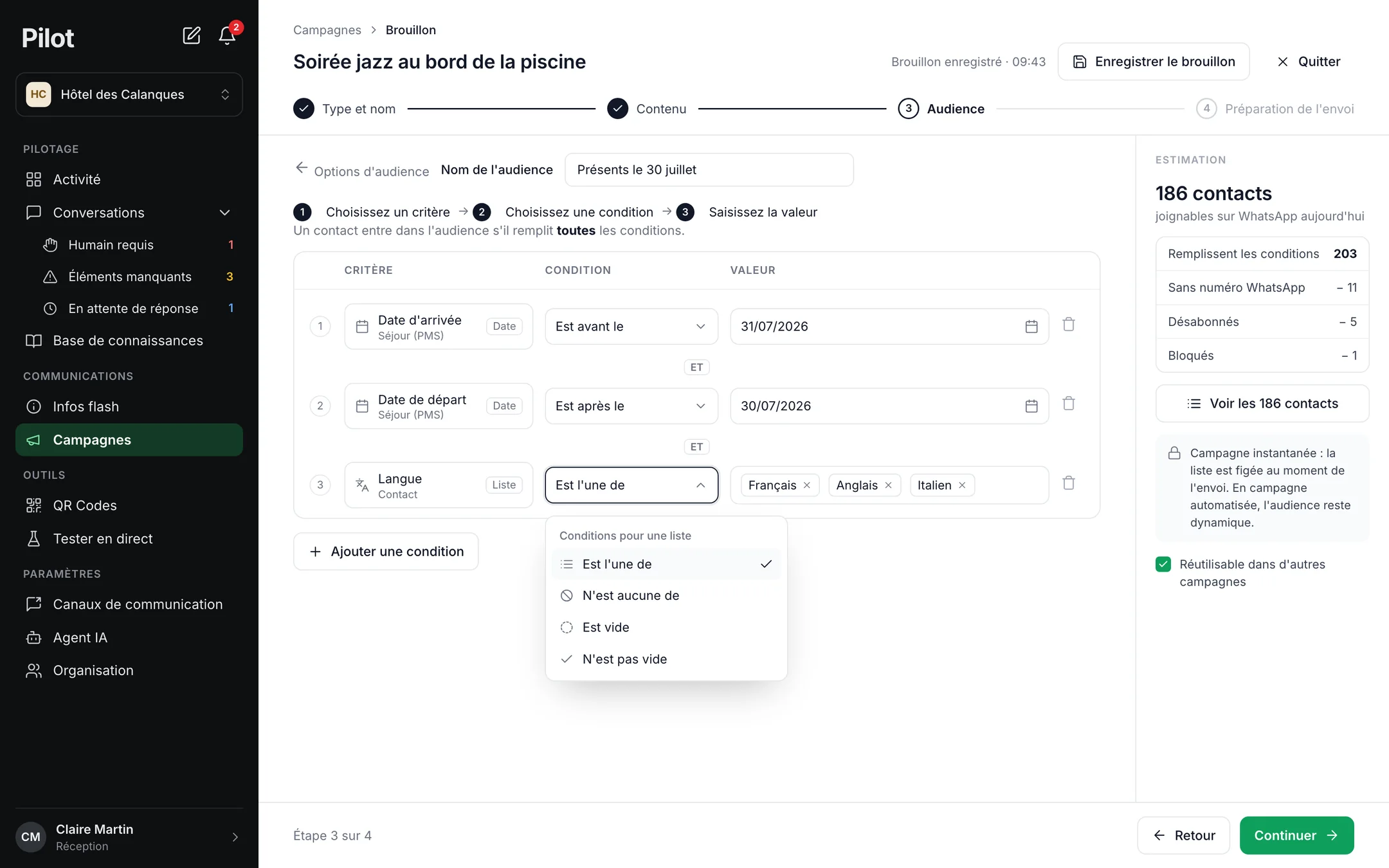Close the Est l'une de dropdown
The height and width of the screenshot is (868, 1389).
click(631, 485)
